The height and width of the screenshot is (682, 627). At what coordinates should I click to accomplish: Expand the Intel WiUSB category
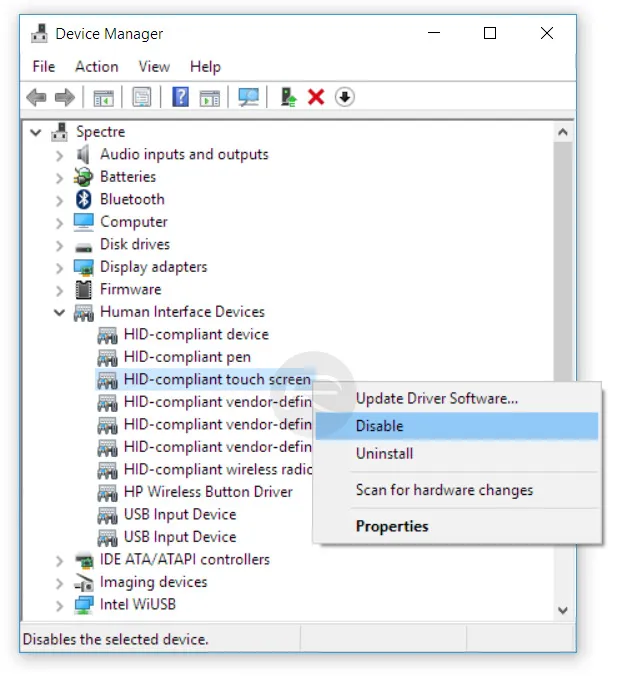click(x=60, y=605)
